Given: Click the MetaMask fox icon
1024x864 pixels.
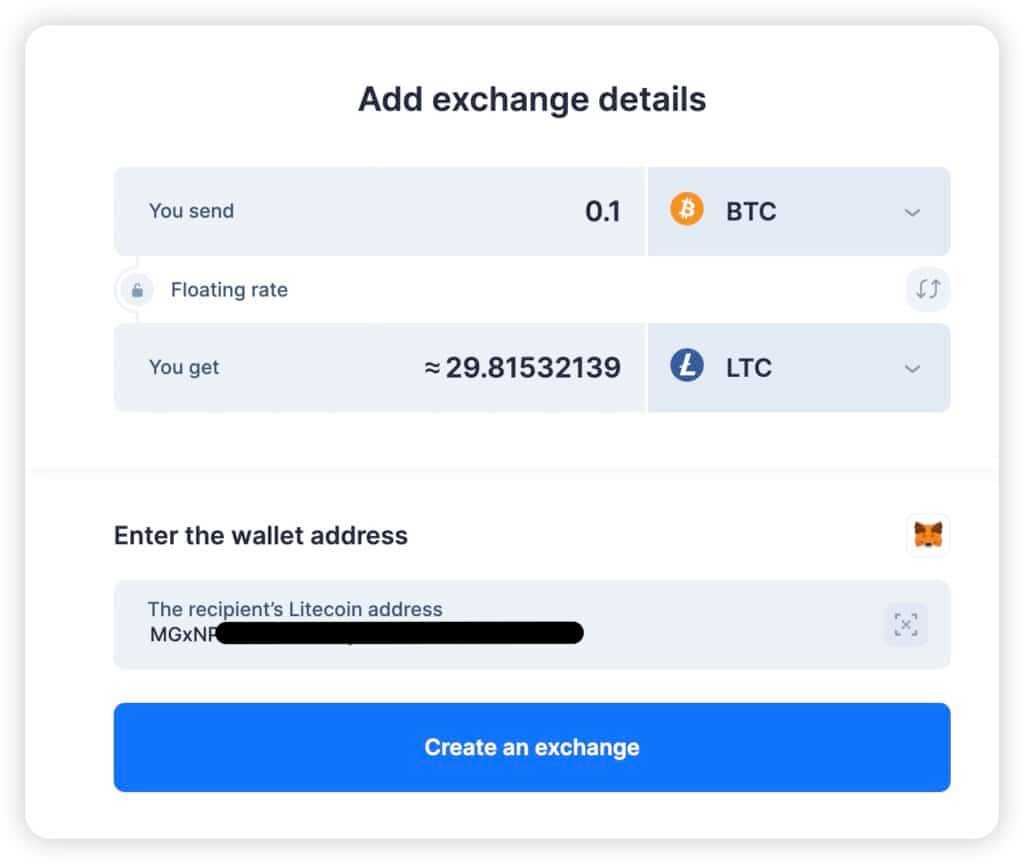Looking at the screenshot, I should click(927, 535).
